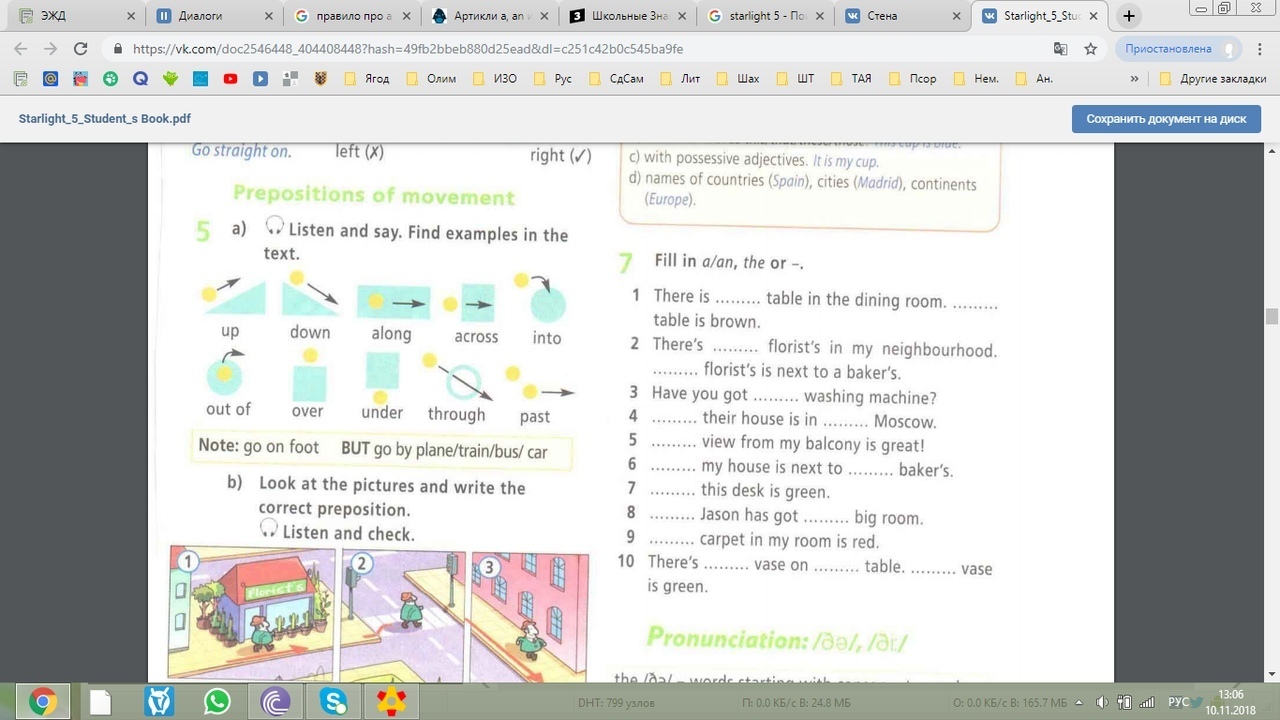Open WhatsApp from the taskbar
The width and height of the screenshot is (1280, 720).
pyautogui.click(x=217, y=701)
